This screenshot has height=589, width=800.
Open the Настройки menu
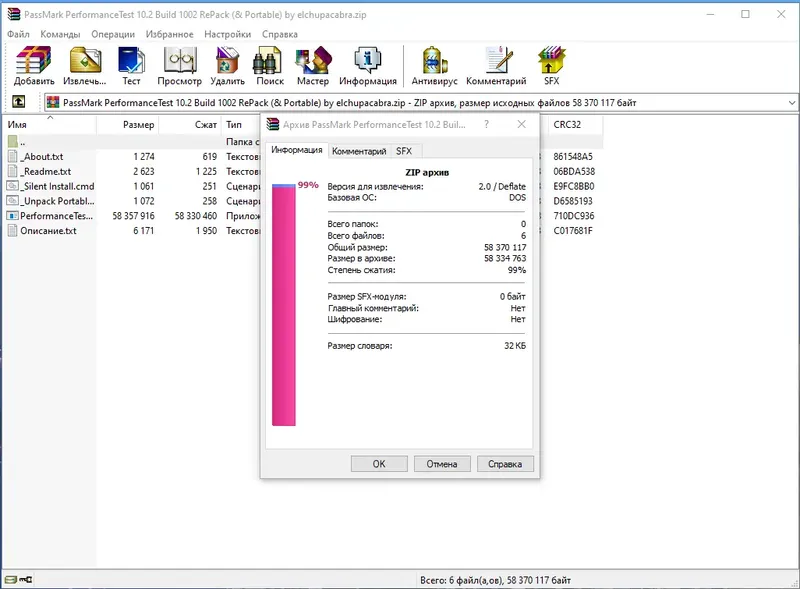228,34
